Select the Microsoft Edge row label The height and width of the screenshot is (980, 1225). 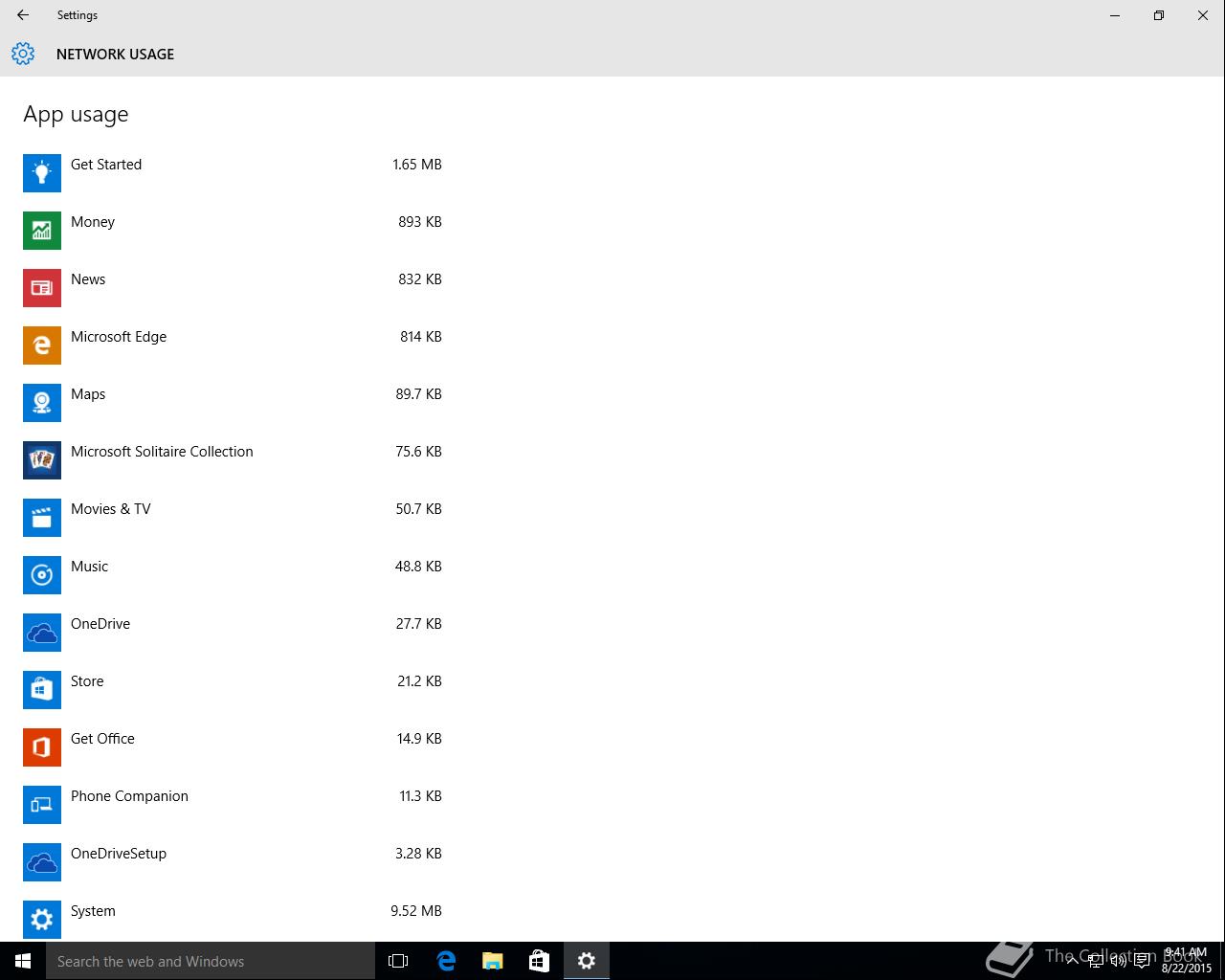point(119,337)
